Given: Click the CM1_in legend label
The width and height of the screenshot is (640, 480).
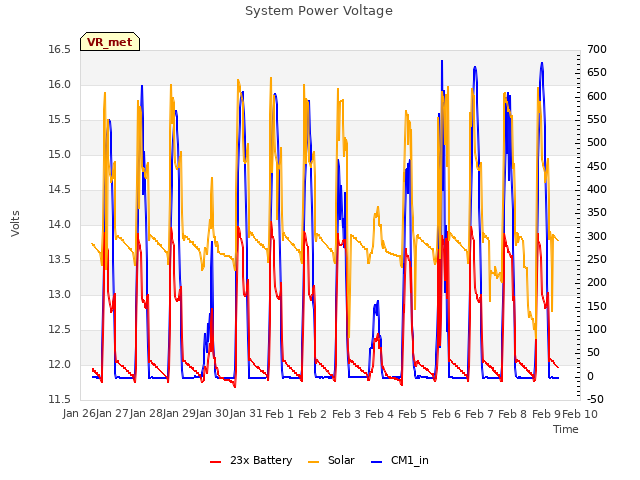Looking at the screenshot, I should coord(409,460).
